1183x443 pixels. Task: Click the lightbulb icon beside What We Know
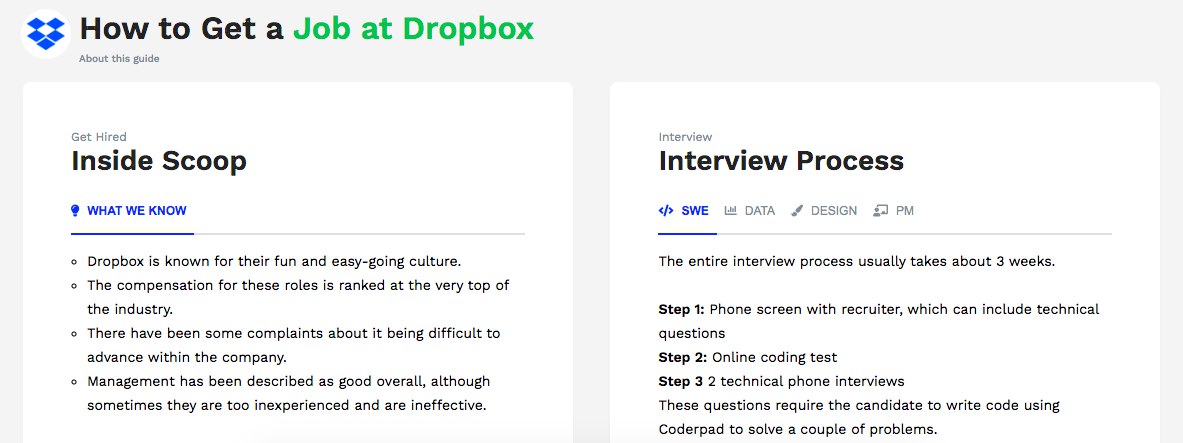pos(75,211)
